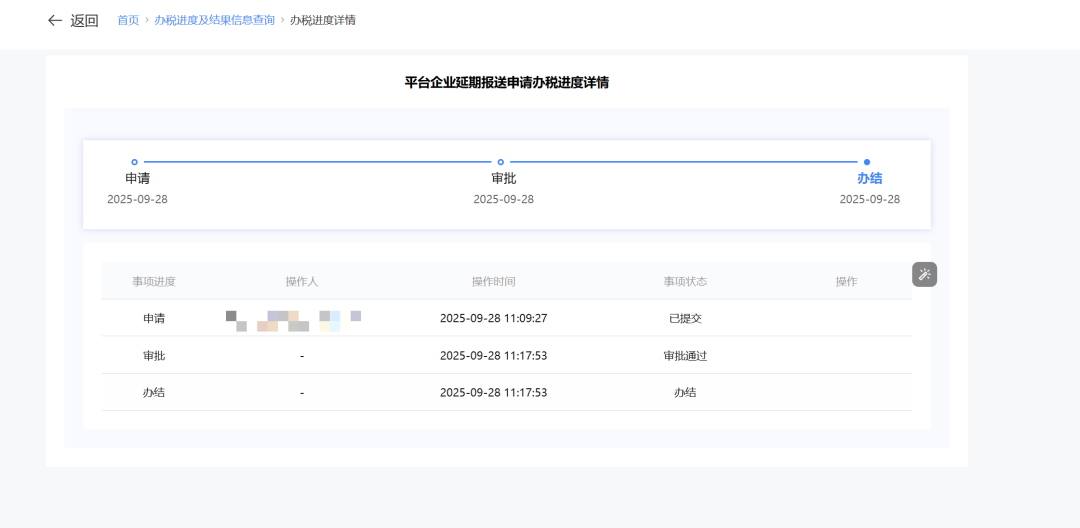Select the 审批 step marker dot
The image size is (1080, 528).
click(x=501, y=162)
